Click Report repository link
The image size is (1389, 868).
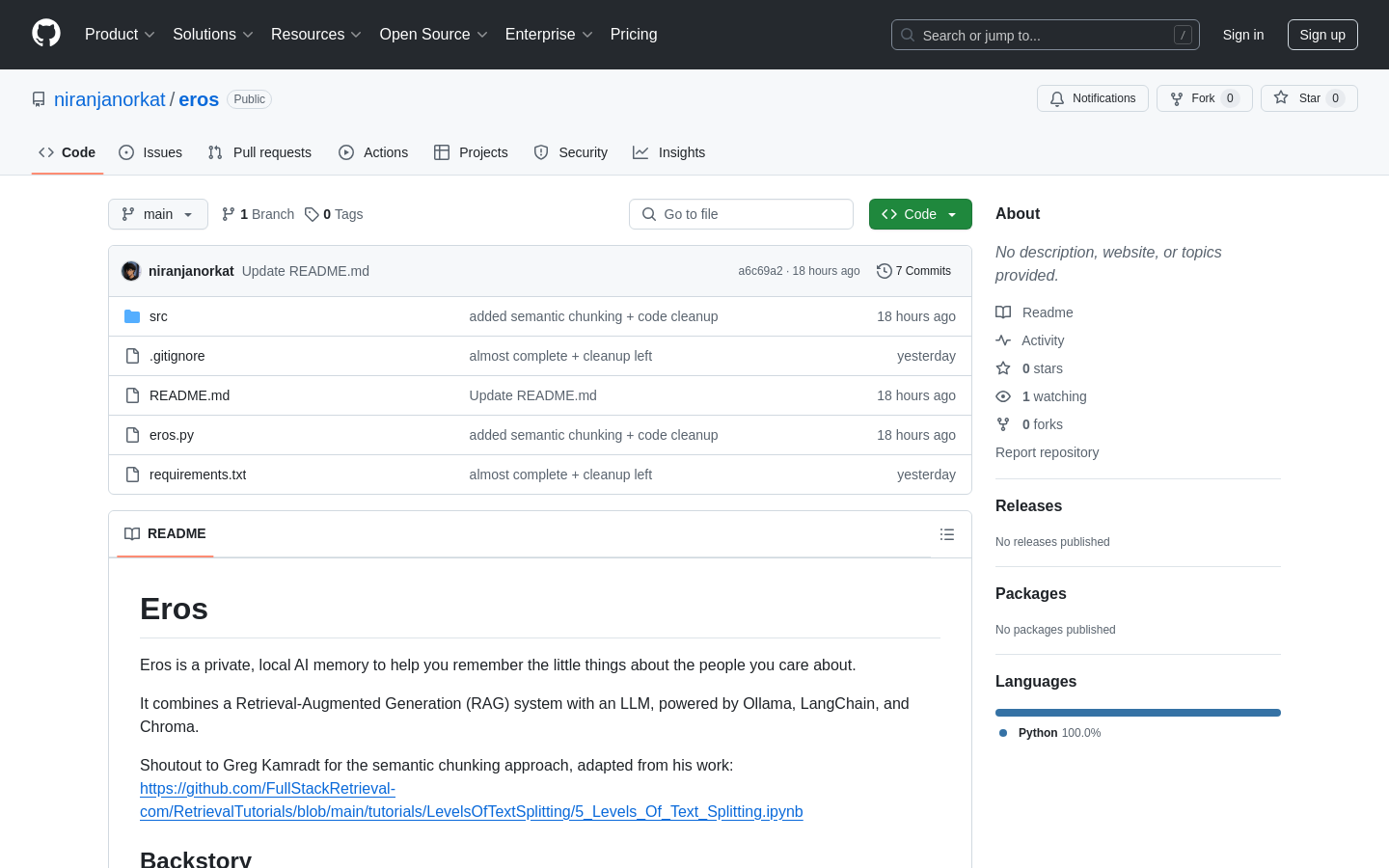(1047, 452)
